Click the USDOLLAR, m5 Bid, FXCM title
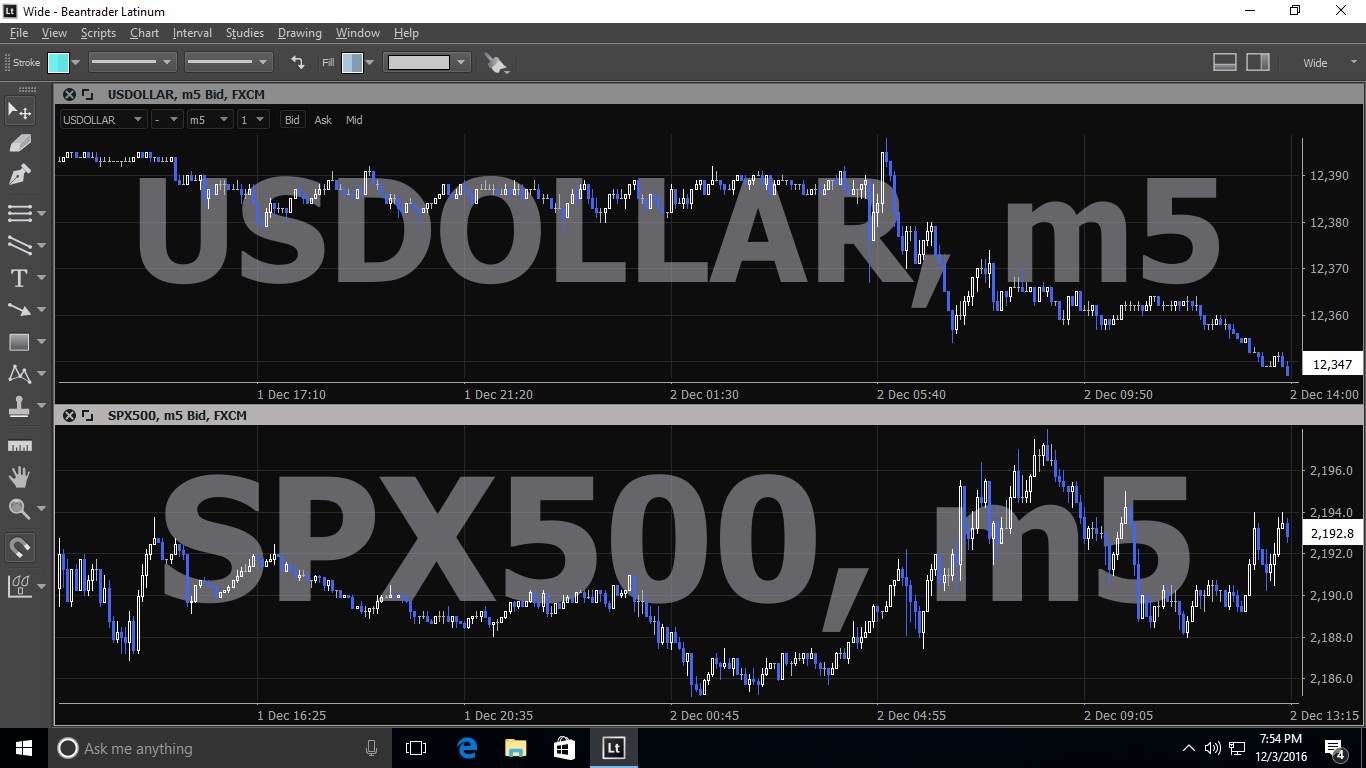This screenshot has width=1366, height=768. (x=186, y=94)
